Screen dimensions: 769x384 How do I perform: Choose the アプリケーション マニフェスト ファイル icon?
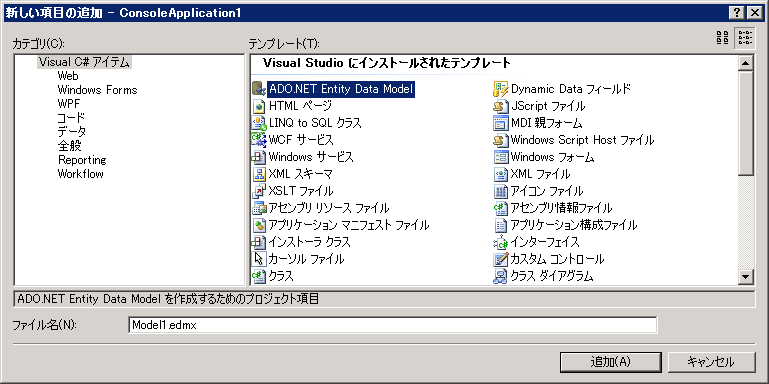258,225
